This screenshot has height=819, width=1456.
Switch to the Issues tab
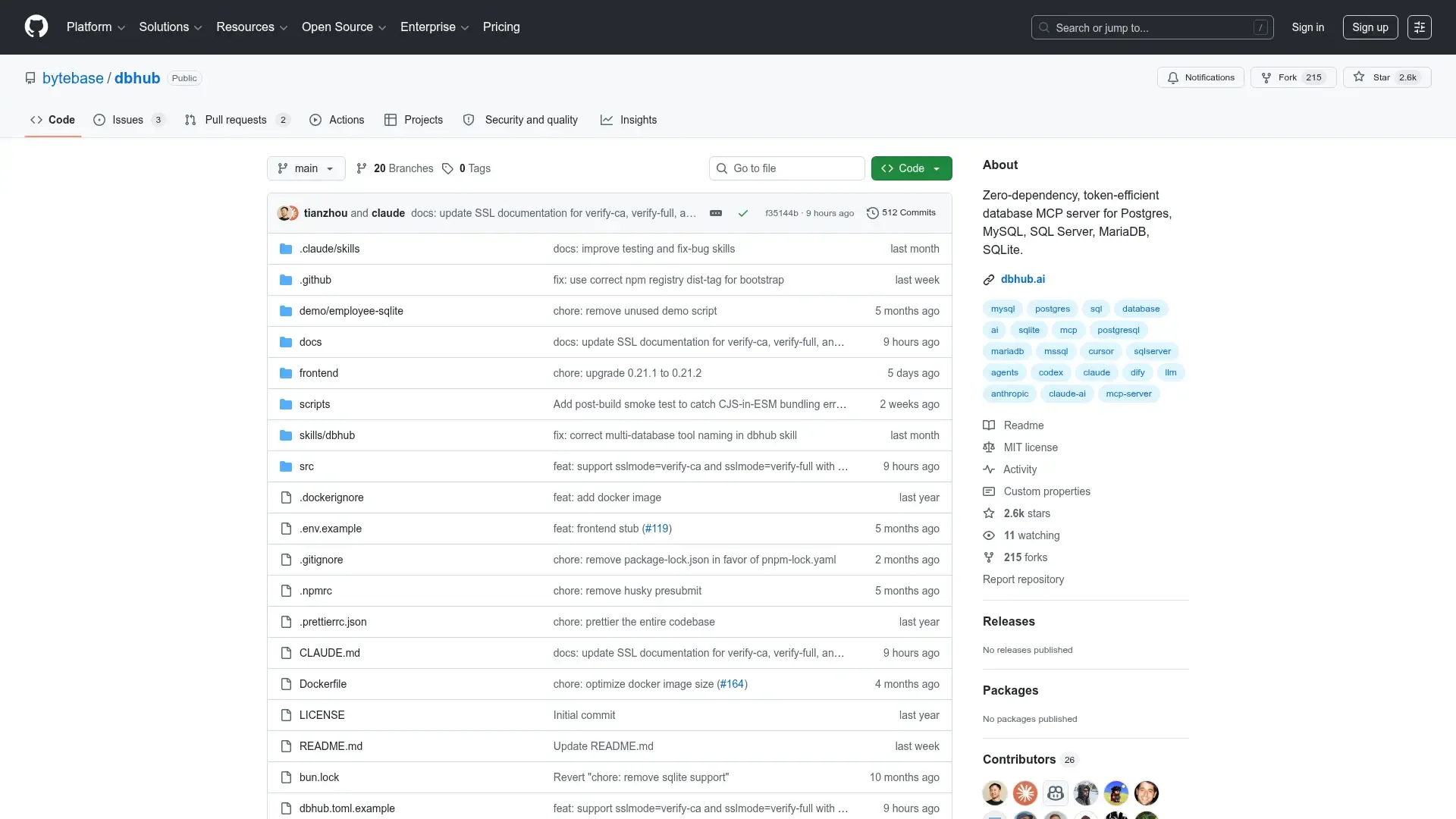click(x=127, y=120)
